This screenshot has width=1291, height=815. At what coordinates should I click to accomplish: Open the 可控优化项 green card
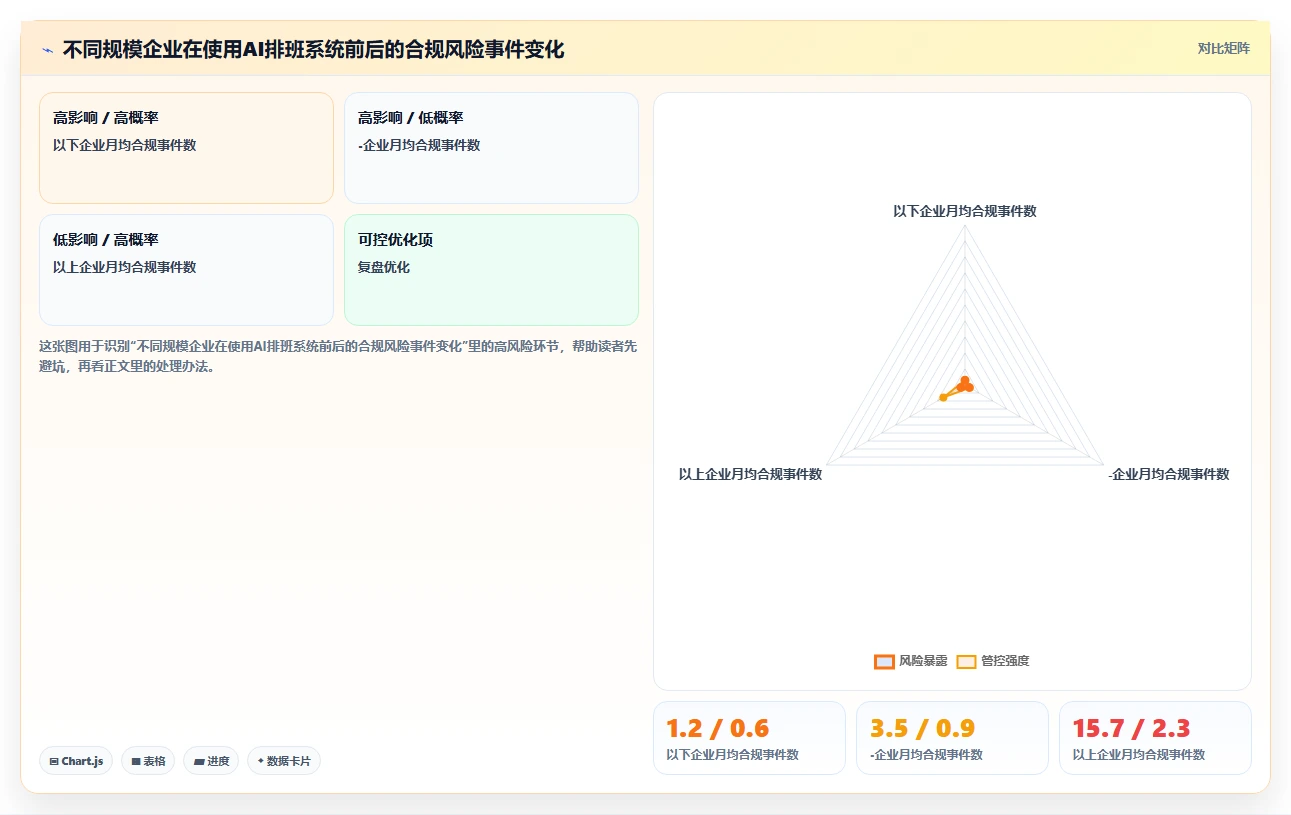491,270
